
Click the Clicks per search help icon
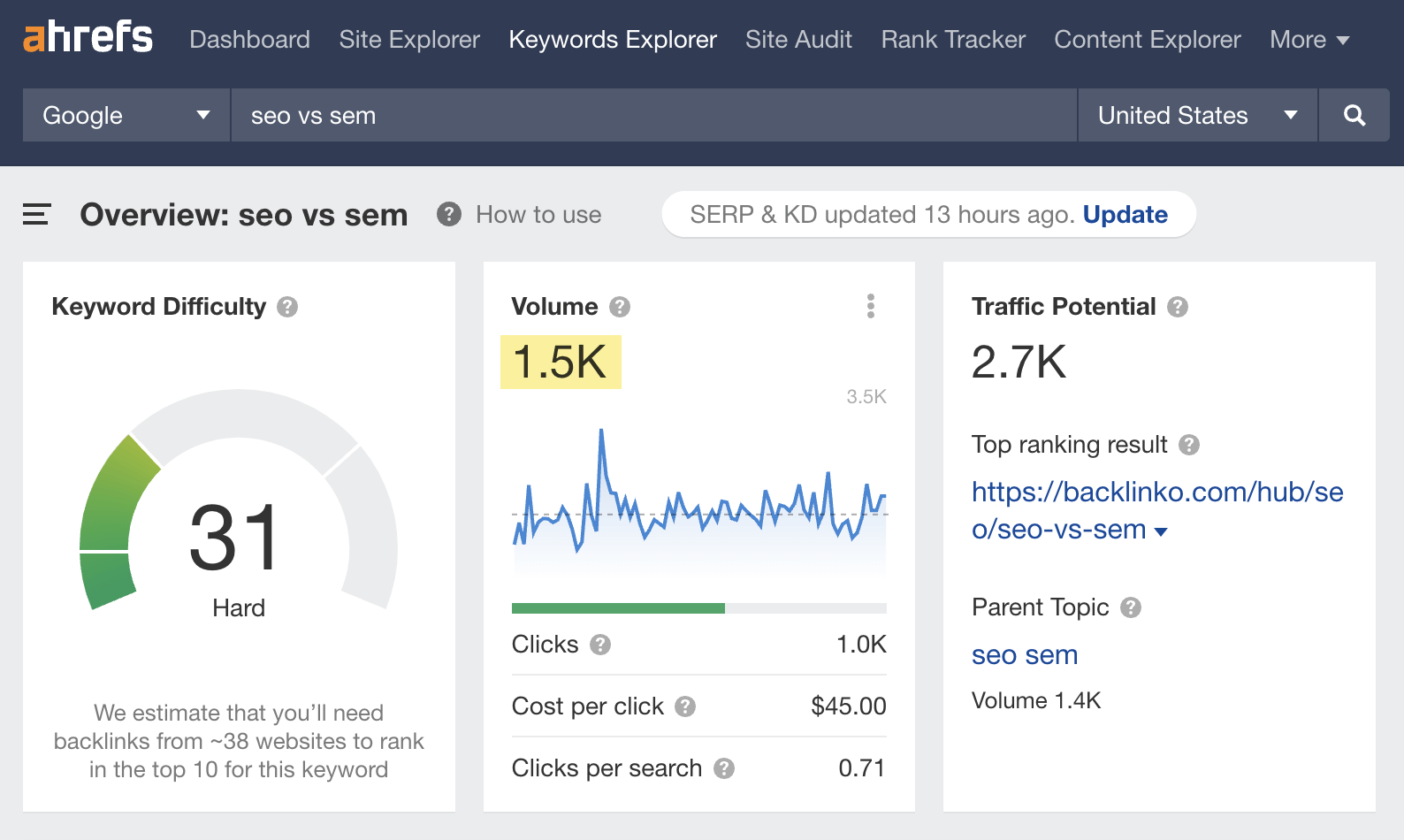pyautogui.click(x=724, y=768)
